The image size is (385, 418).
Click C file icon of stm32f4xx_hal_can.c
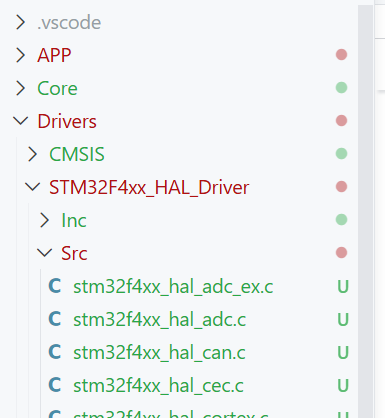click(55, 352)
